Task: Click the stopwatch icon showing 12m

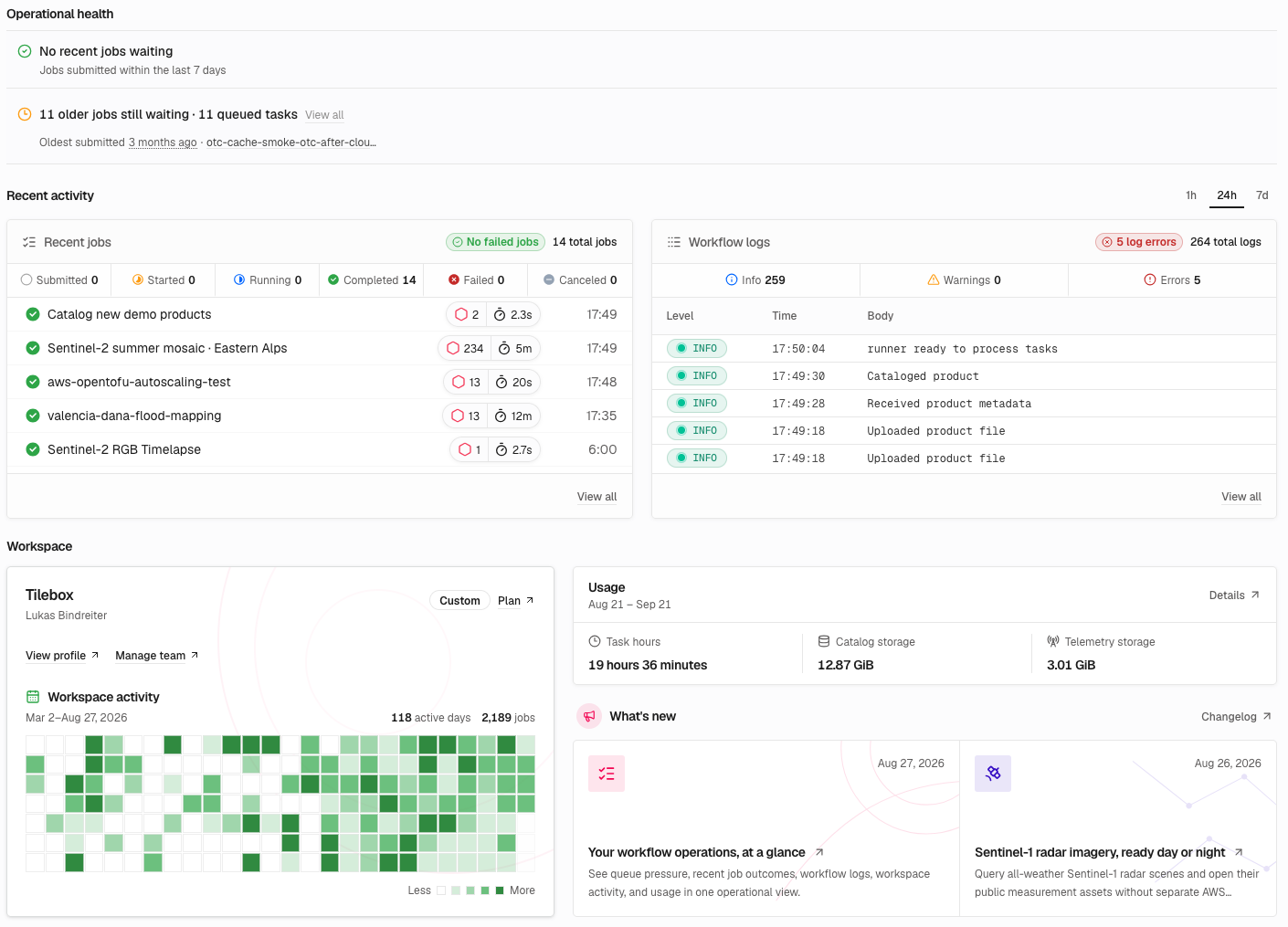Action: click(x=501, y=416)
